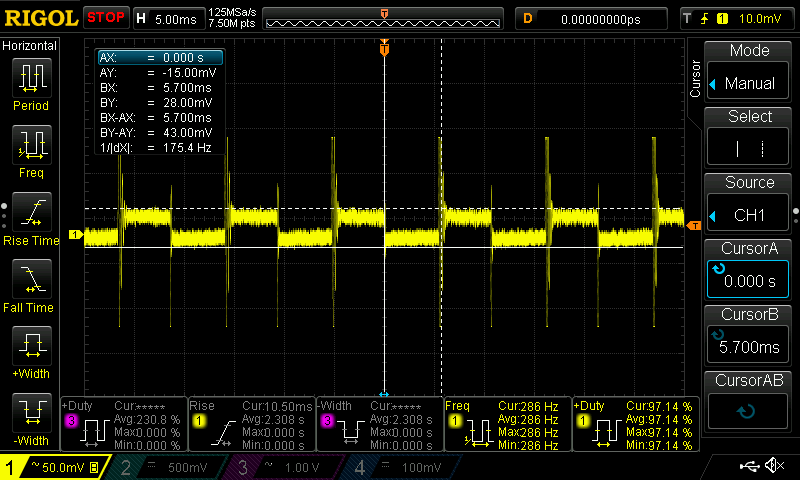Click the 7.50M pts memory depth text
Viewport: 800px width, 480px height.
tap(232, 23)
